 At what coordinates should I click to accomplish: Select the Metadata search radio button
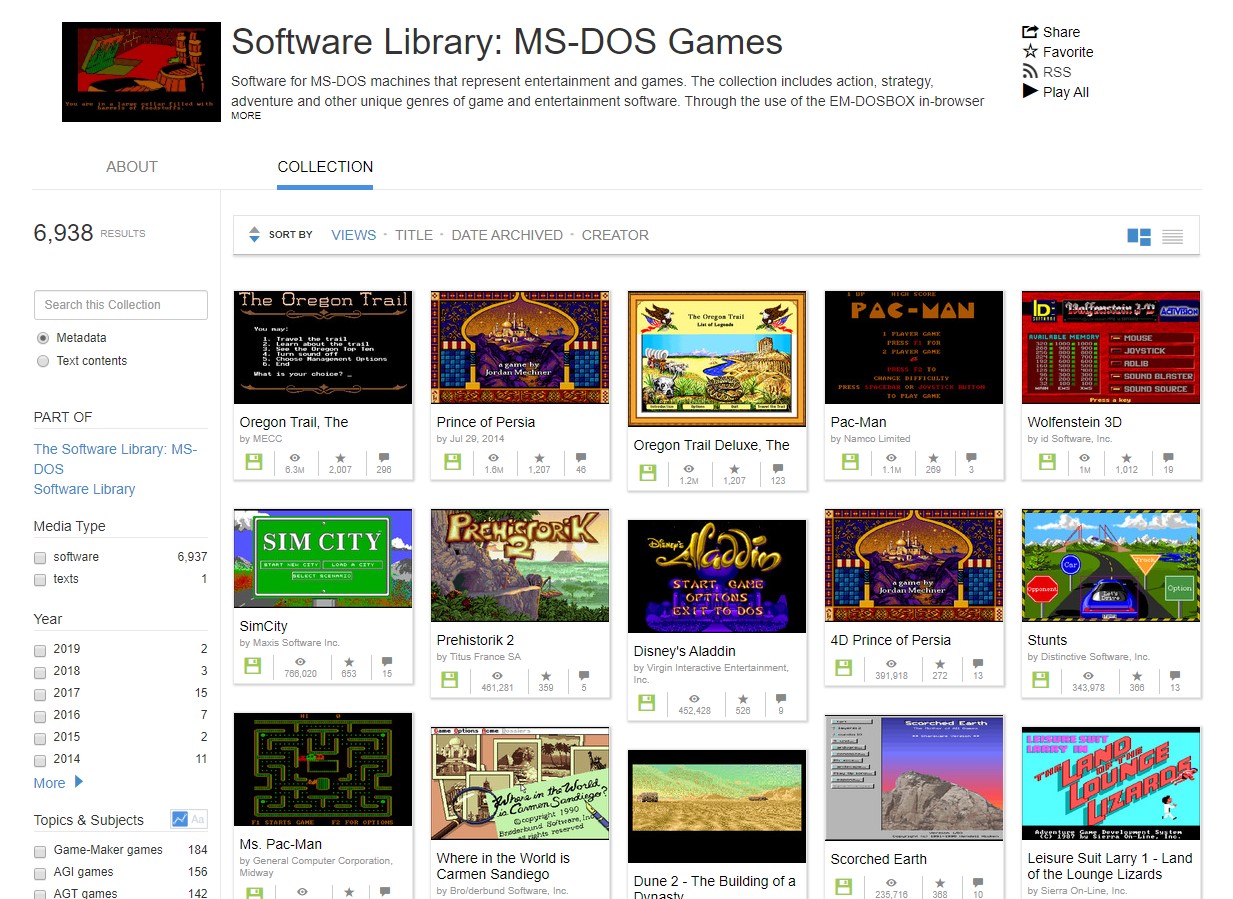[42, 338]
